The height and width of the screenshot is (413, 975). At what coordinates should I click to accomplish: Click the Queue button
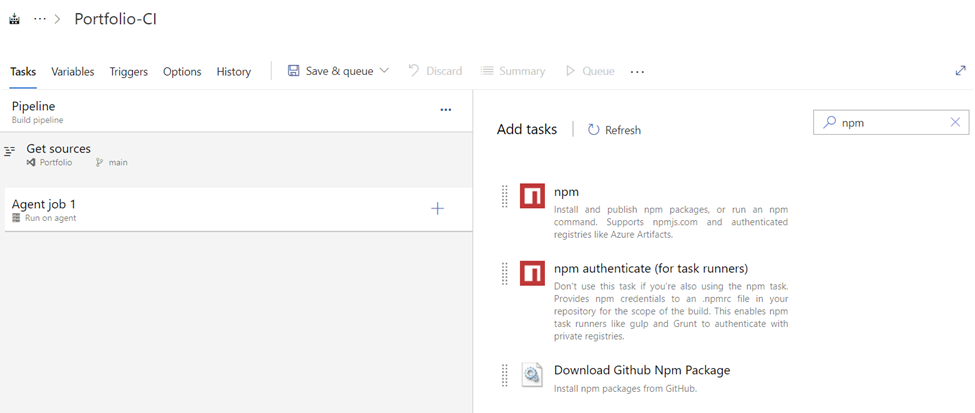[590, 72]
